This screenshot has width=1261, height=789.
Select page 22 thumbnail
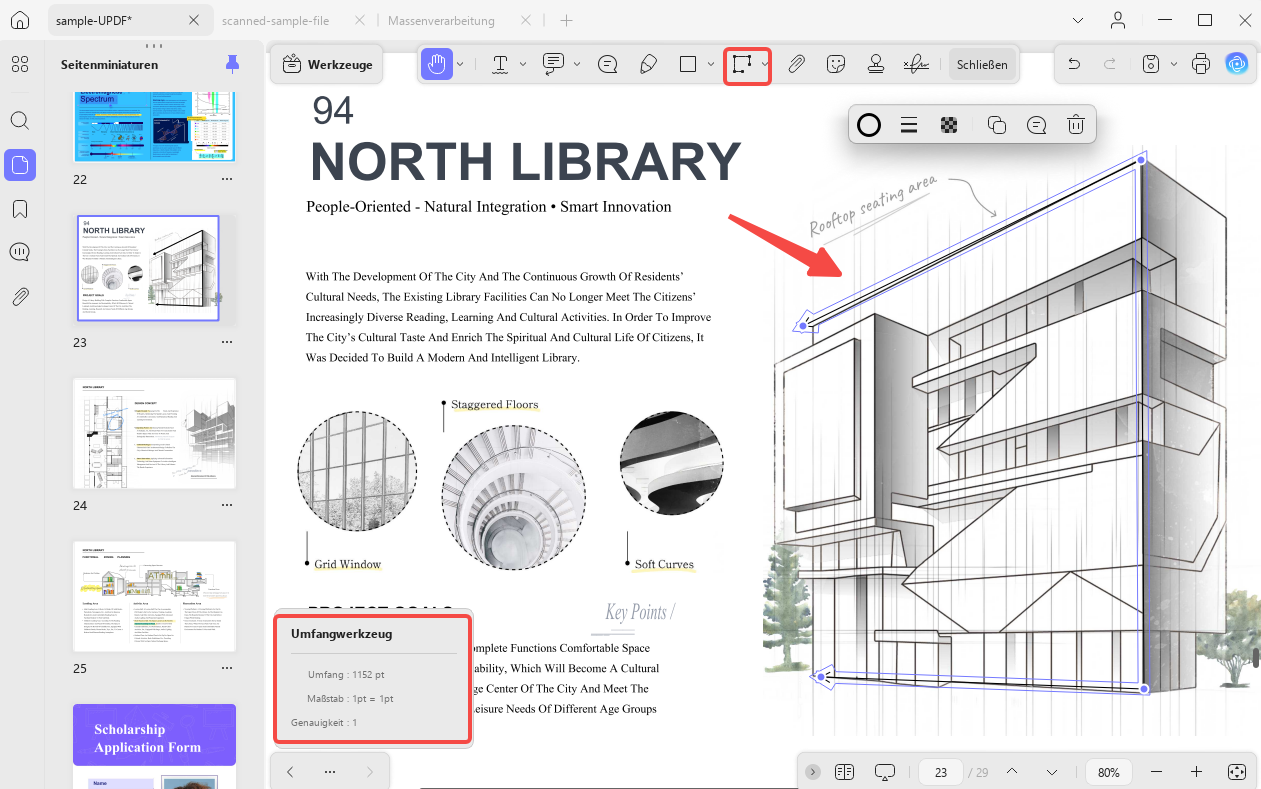click(x=155, y=125)
